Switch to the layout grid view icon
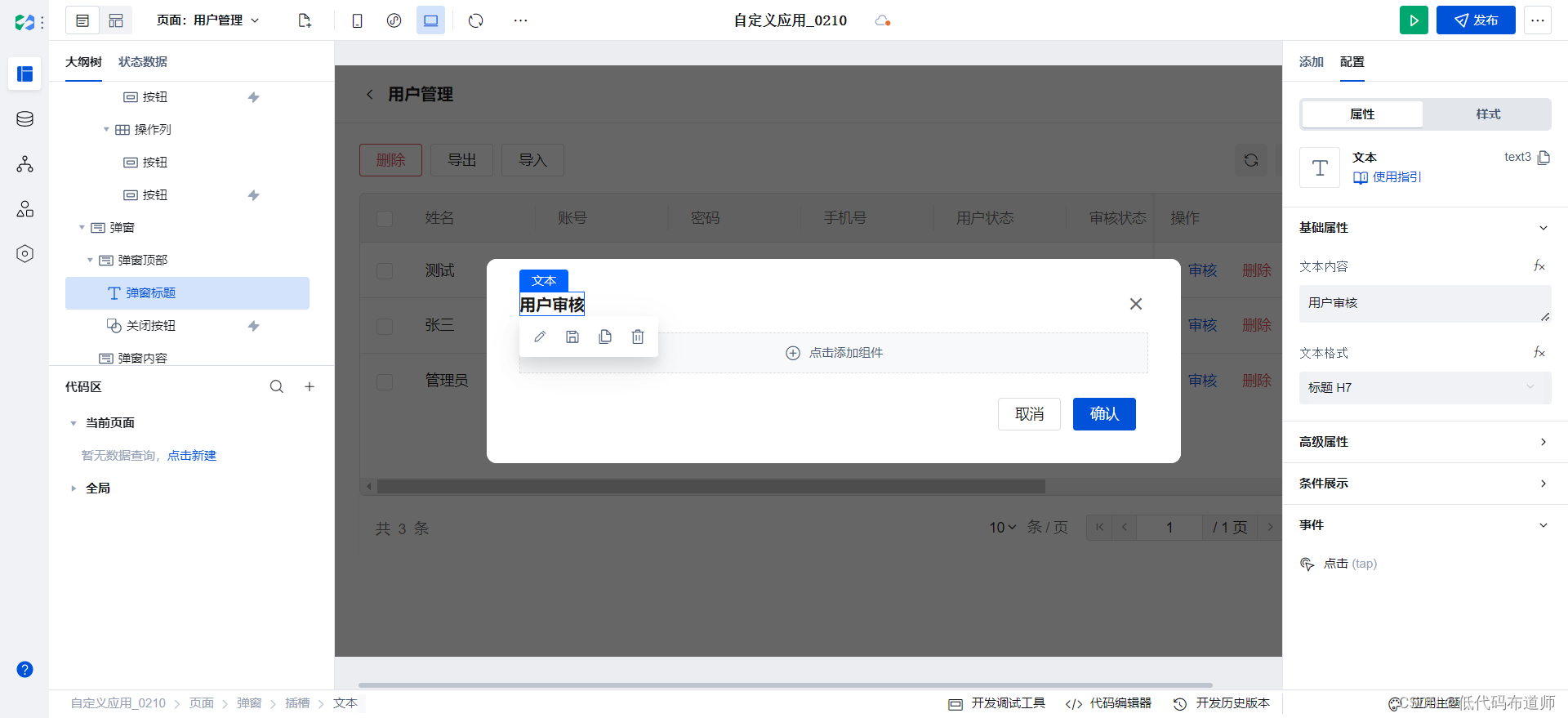The width and height of the screenshot is (1568, 718). pyautogui.click(x=116, y=20)
